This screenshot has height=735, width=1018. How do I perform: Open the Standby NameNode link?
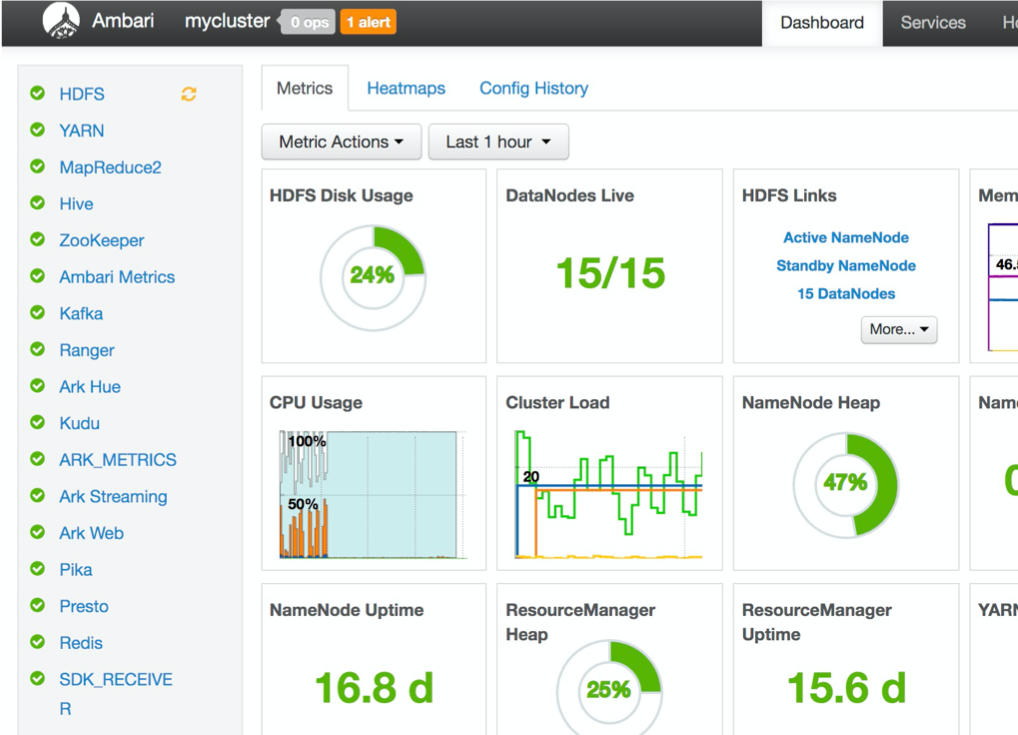846,266
